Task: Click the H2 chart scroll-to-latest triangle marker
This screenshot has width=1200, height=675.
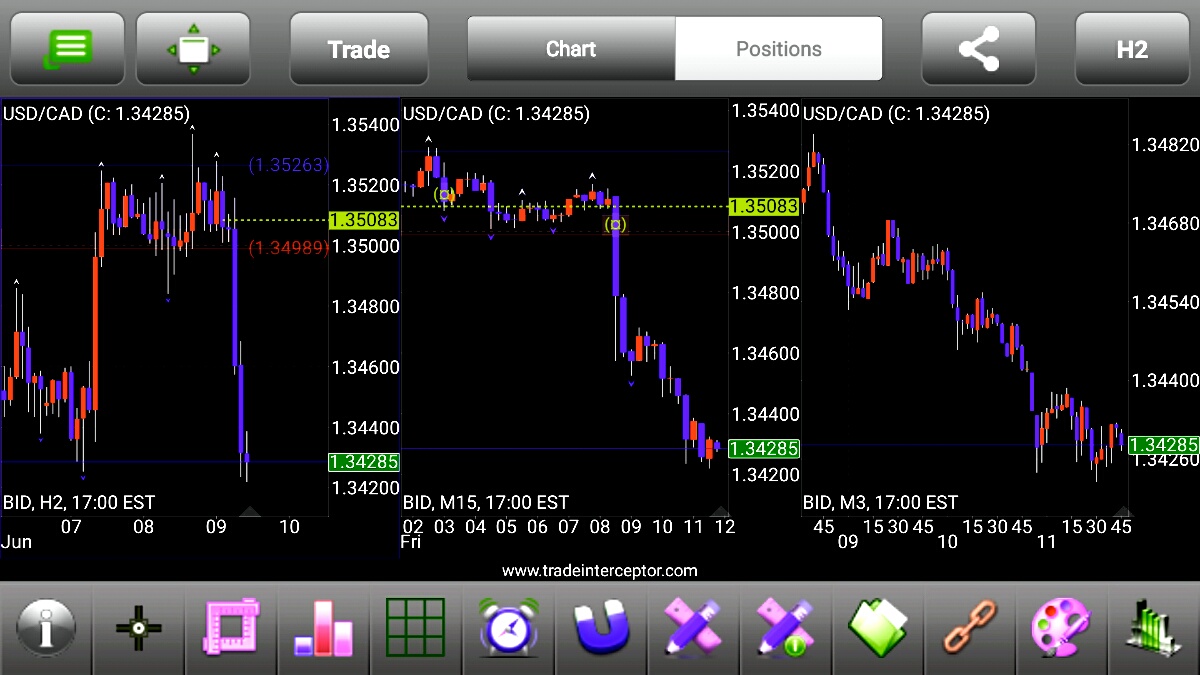Action: (250, 511)
